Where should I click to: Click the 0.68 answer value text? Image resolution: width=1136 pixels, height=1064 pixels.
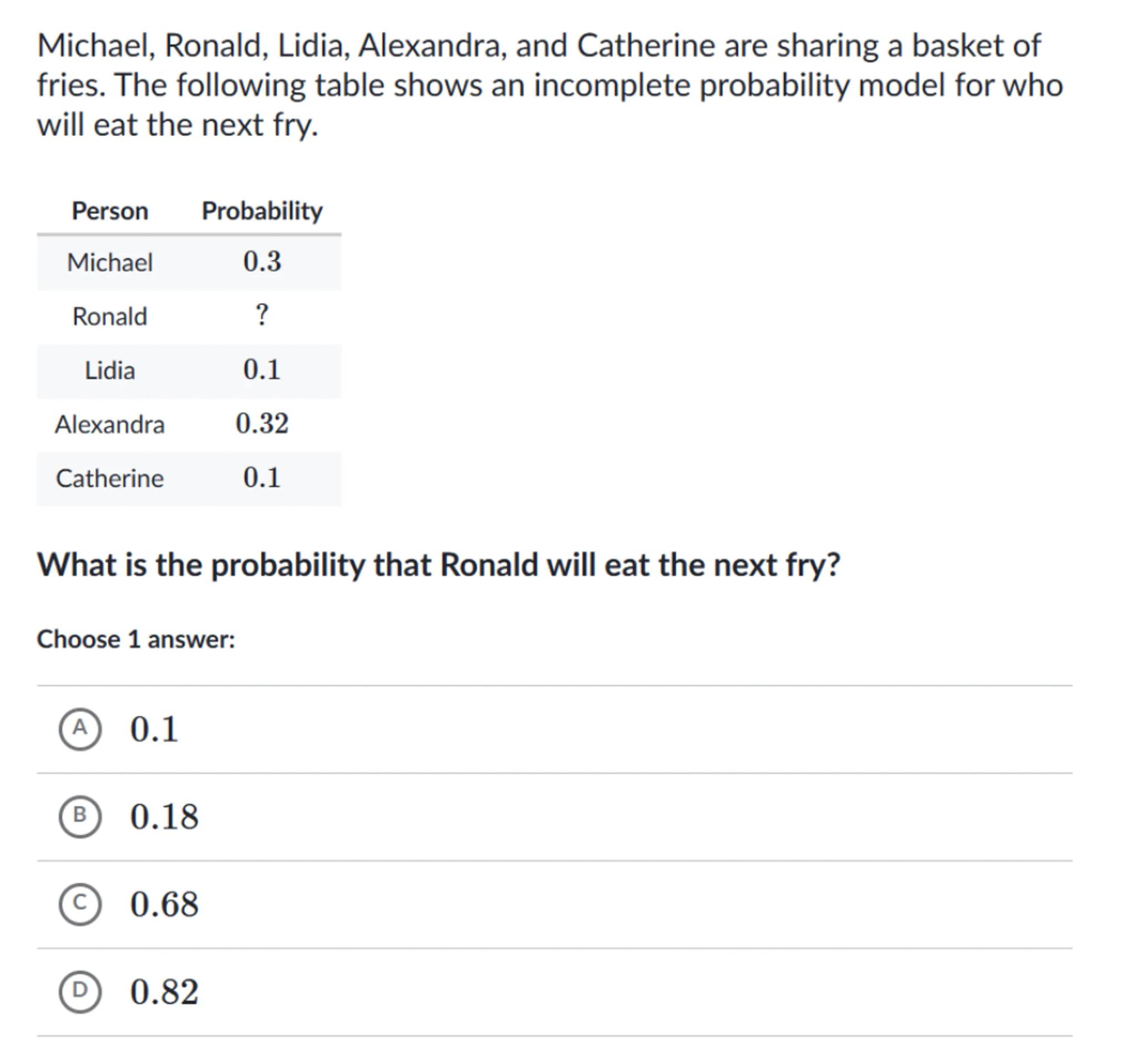[x=164, y=904]
